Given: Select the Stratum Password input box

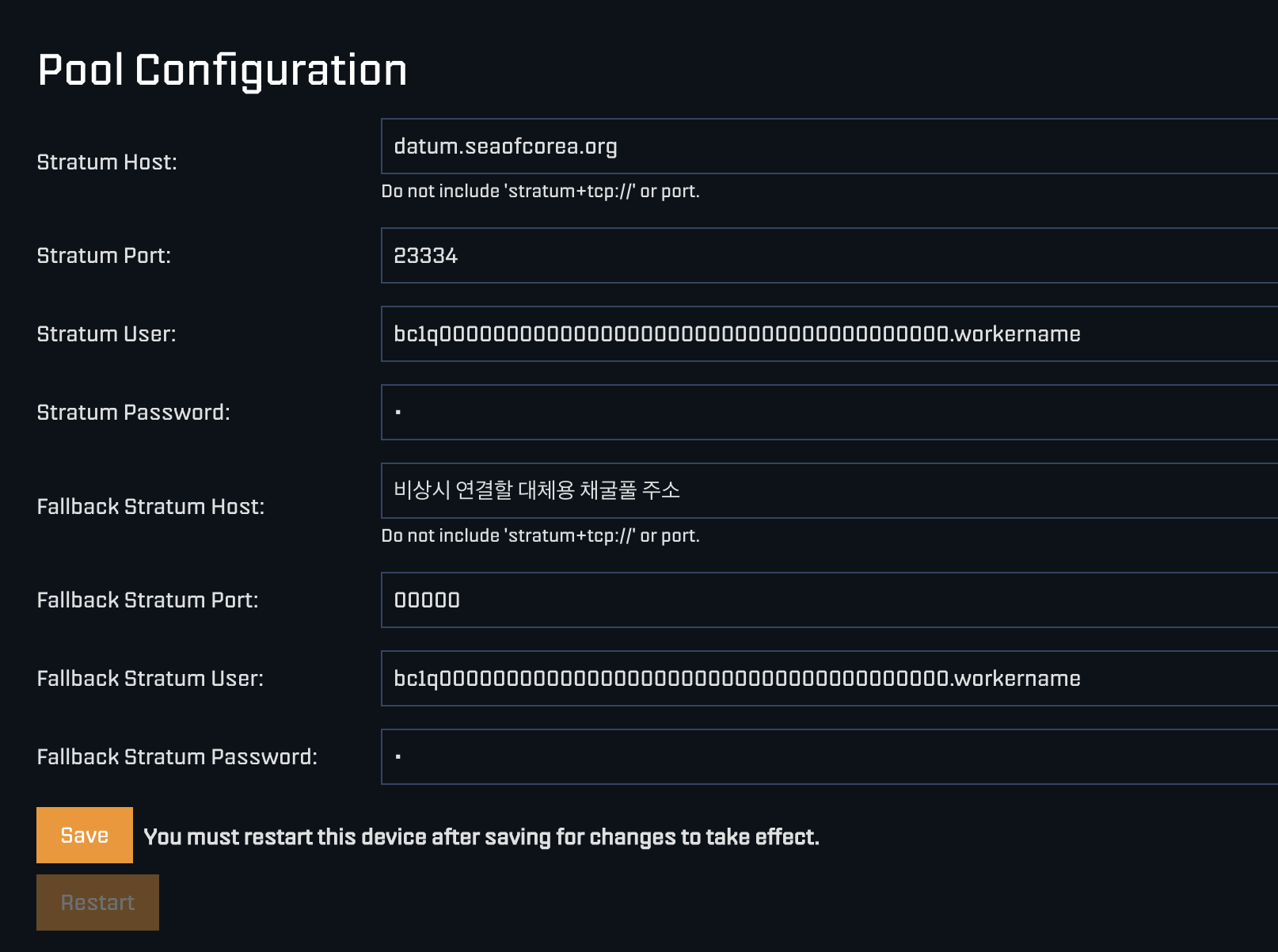Looking at the screenshot, I should 828,413.
